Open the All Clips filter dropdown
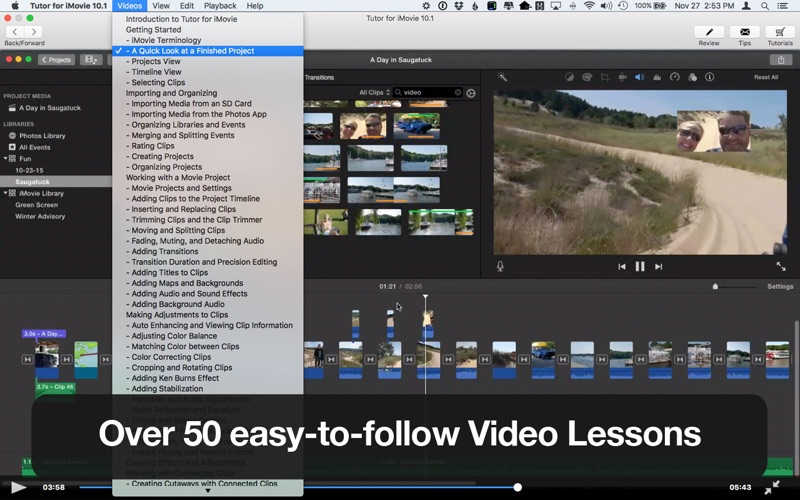The image size is (800, 500). (374, 92)
